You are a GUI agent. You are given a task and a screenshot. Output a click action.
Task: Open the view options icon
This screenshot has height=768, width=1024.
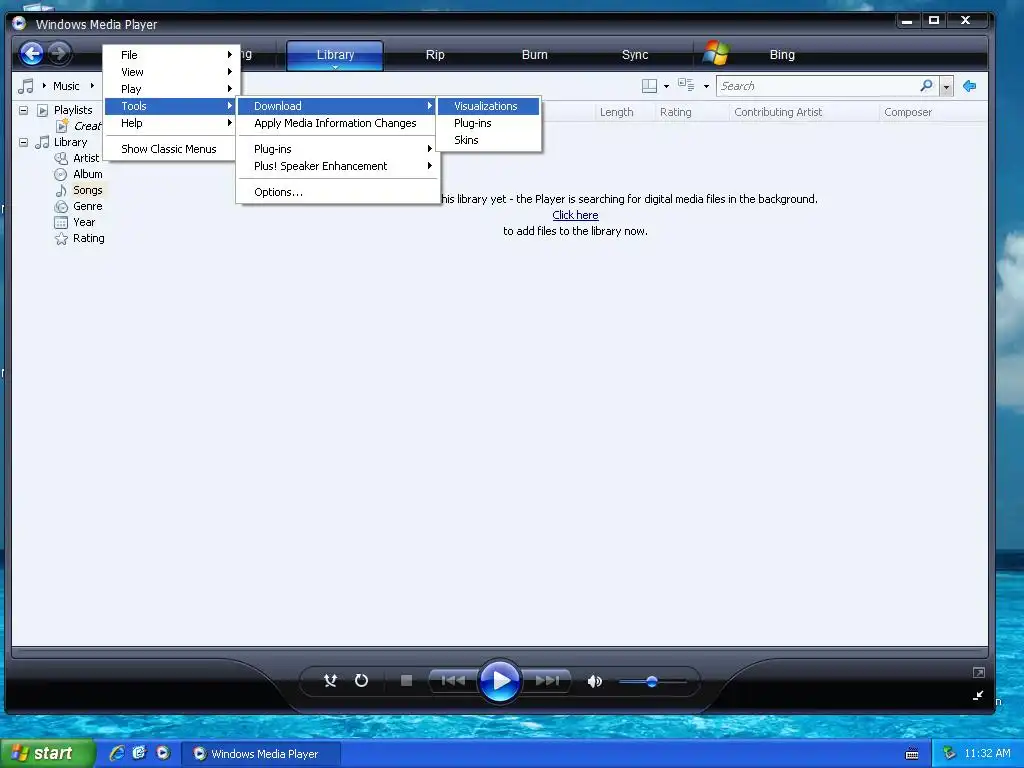[686, 86]
